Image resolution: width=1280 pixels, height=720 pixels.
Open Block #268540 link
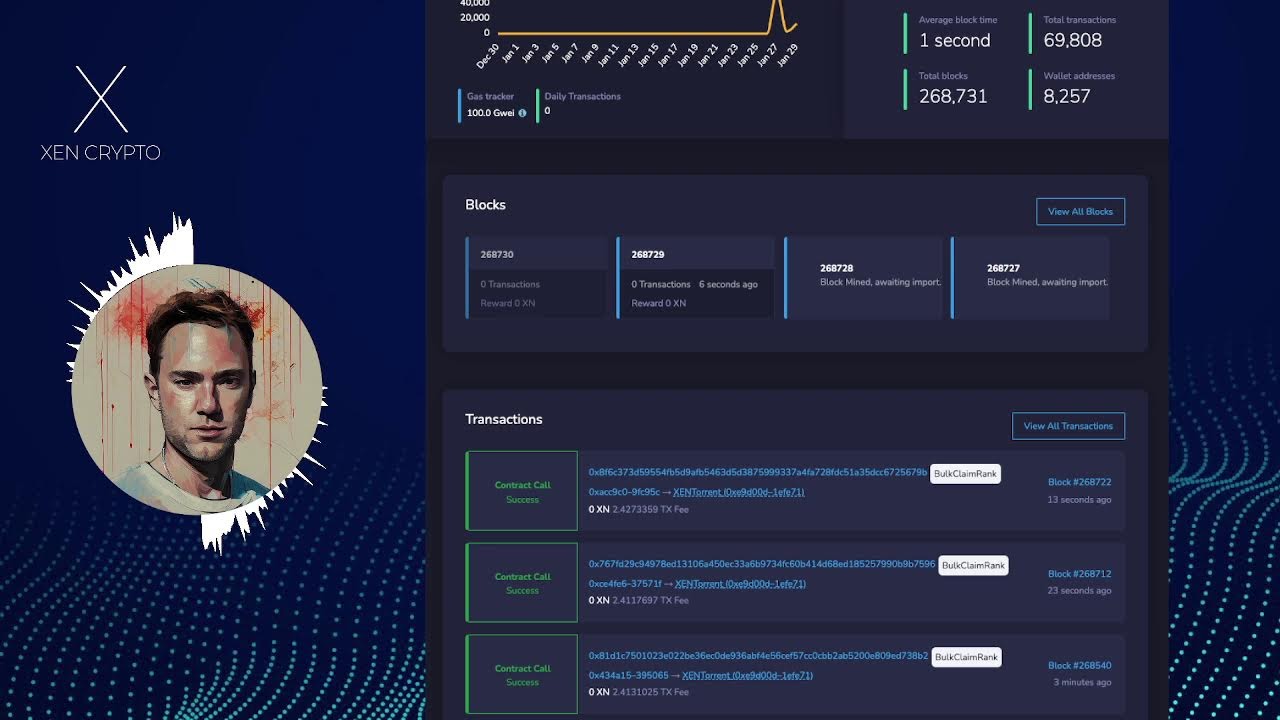pyautogui.click(x=1079, y=665)
